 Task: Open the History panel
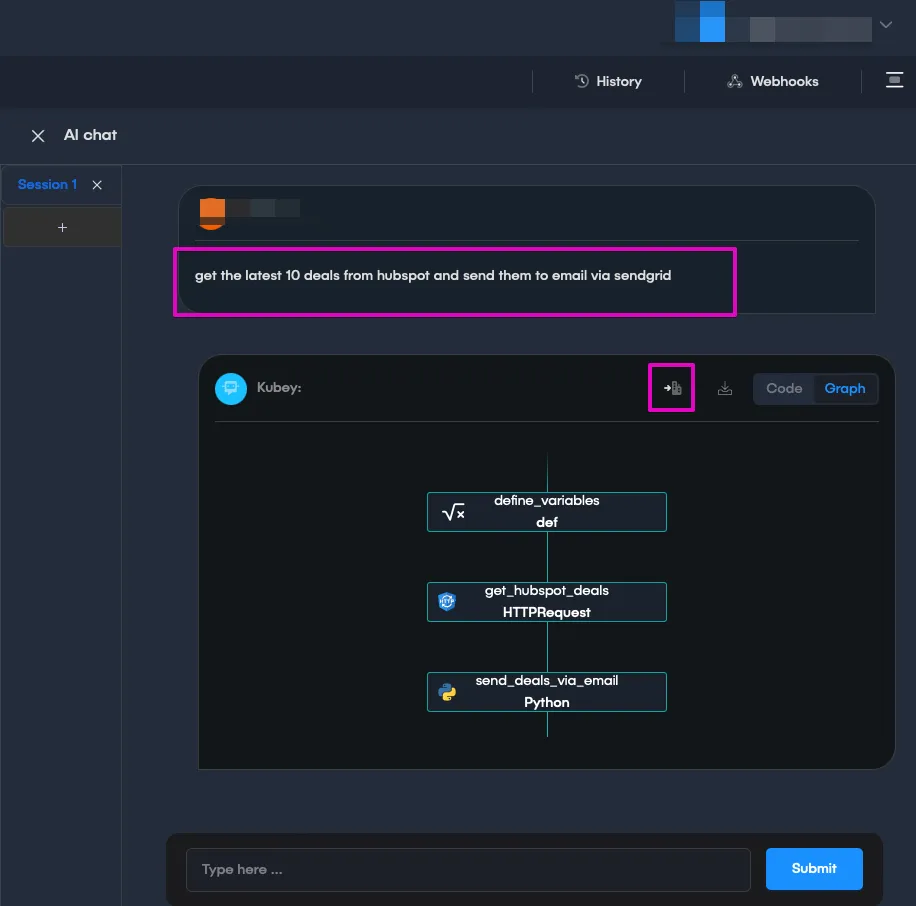608,81
